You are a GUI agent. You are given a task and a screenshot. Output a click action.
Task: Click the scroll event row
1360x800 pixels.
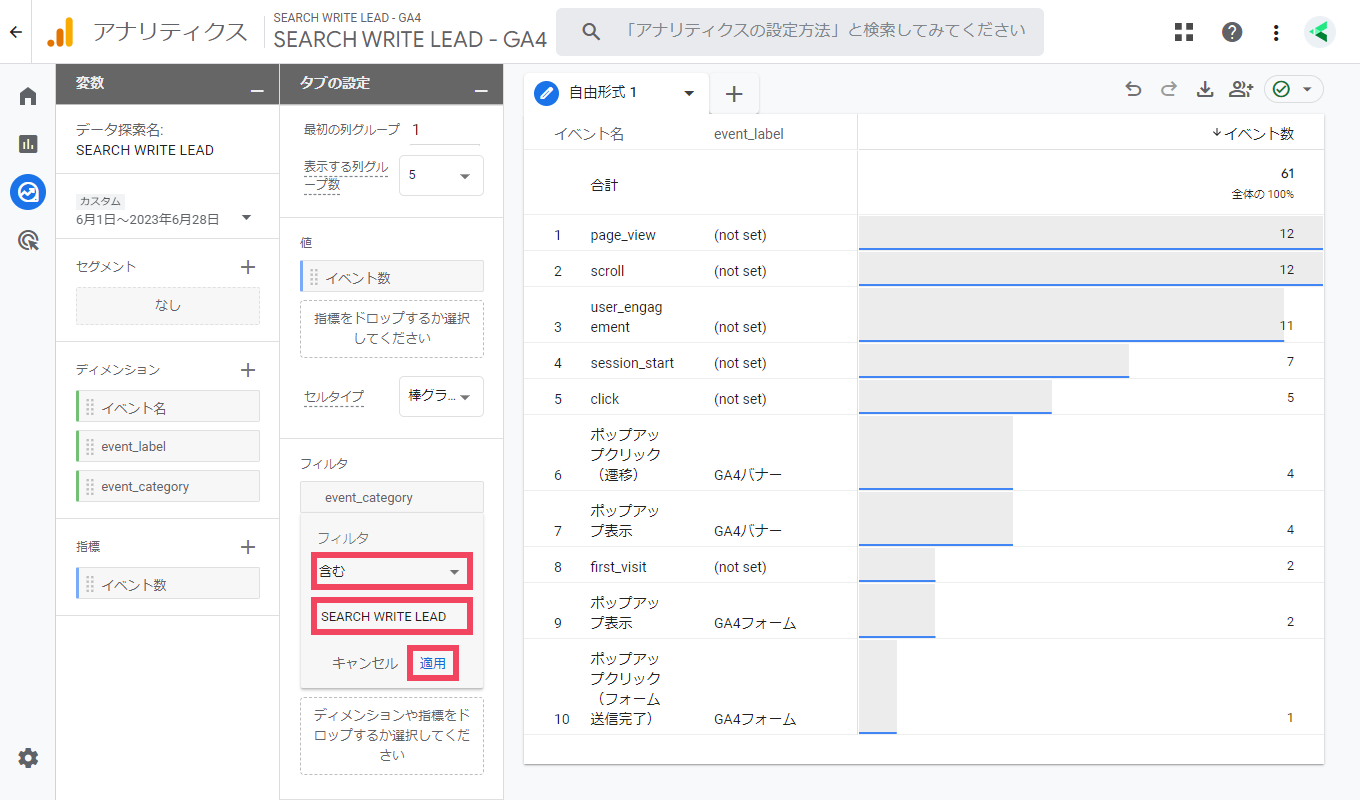(923, 270)
